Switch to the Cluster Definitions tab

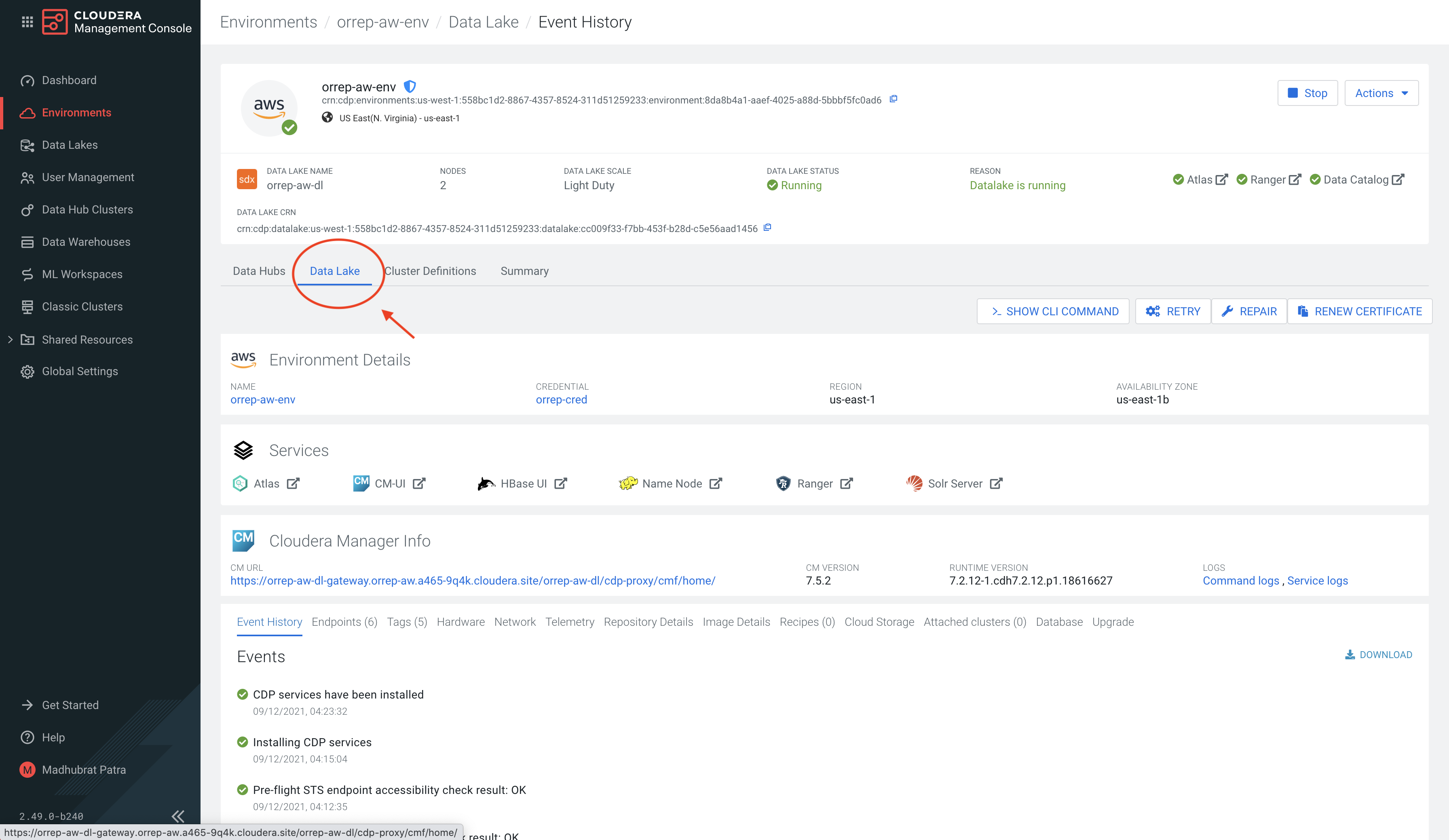coord(430,271)
